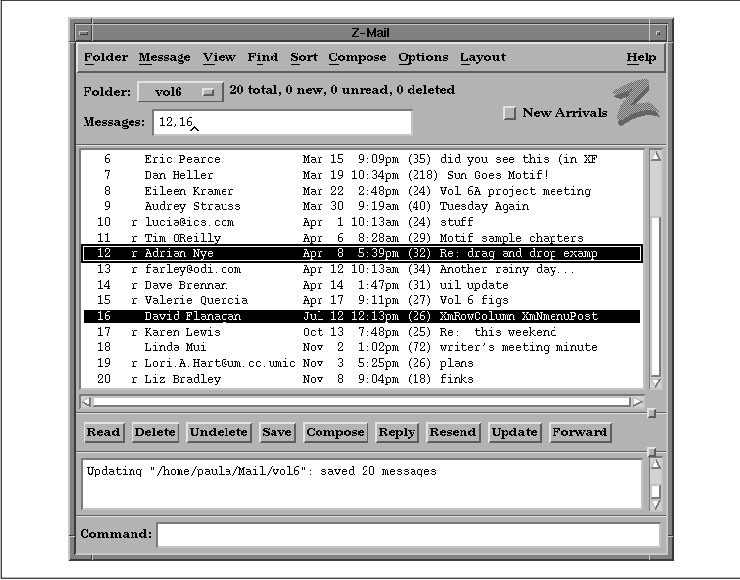
Task: Click horizontal scrollbar left arrow under message list
Action: pos(87,402)
